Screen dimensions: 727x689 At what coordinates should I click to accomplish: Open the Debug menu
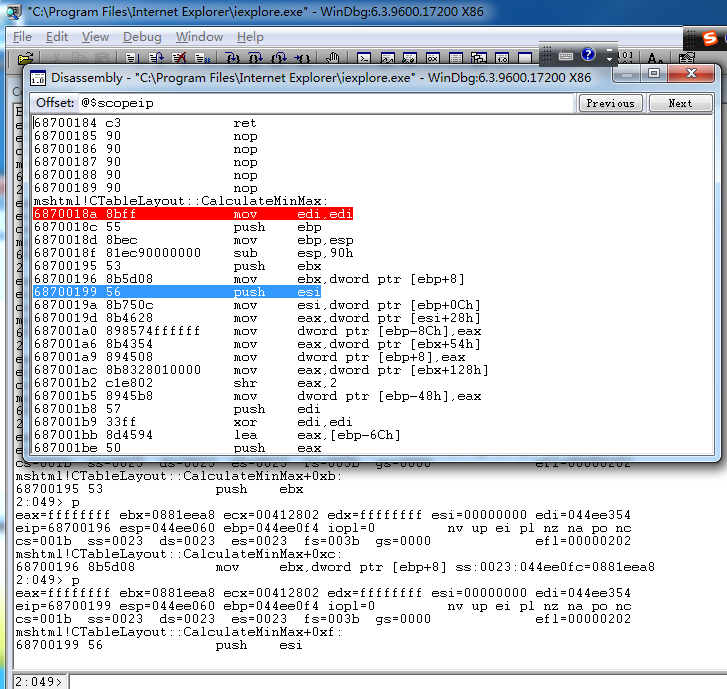[142, 37]
